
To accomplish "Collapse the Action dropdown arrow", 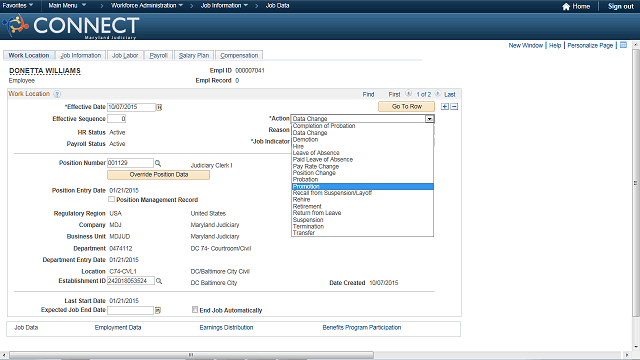I will [429, 119].
